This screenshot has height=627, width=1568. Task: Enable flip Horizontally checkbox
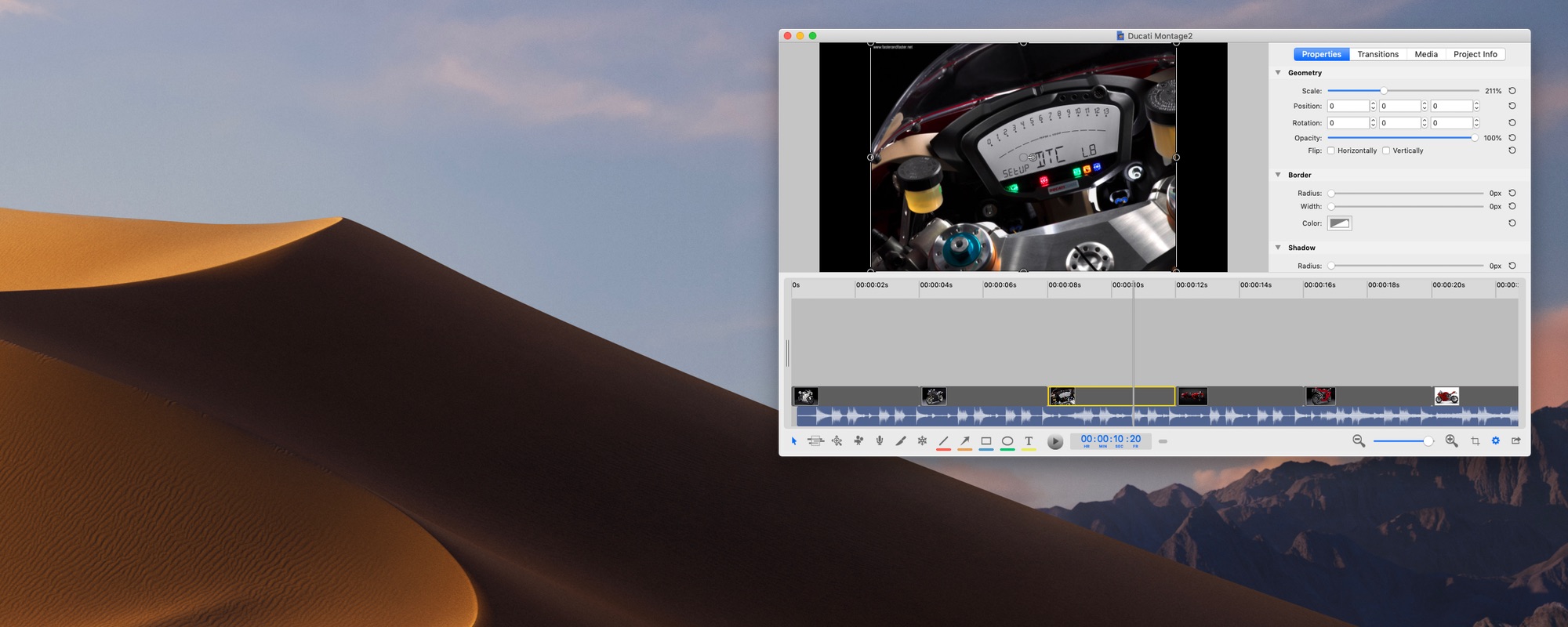pyautogui.click(x=1331, y=150)
